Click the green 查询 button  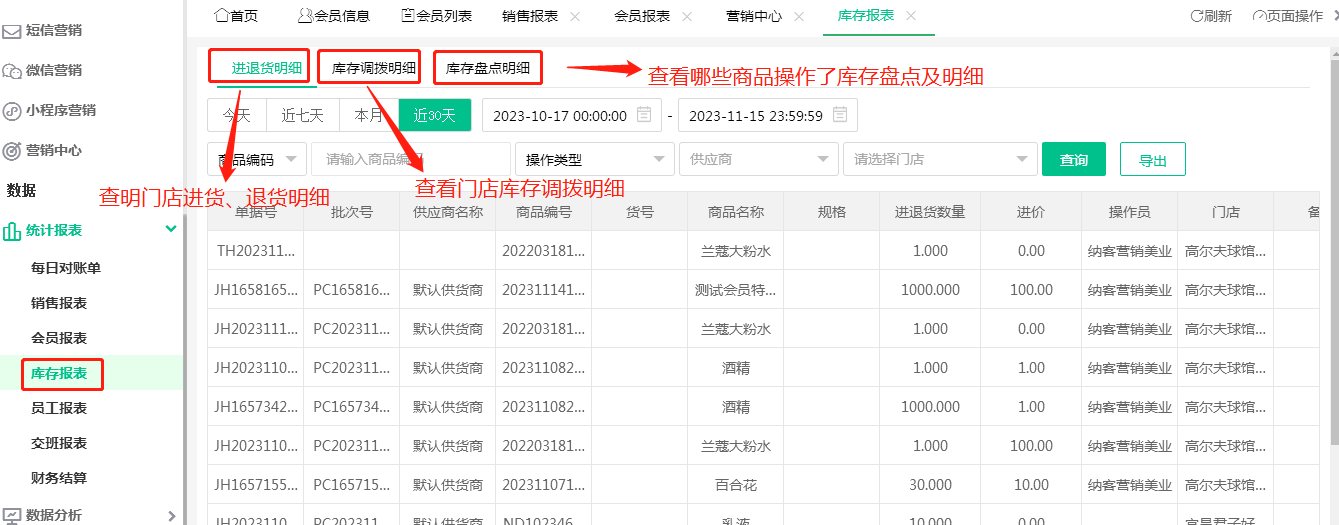click(1074, 160)
